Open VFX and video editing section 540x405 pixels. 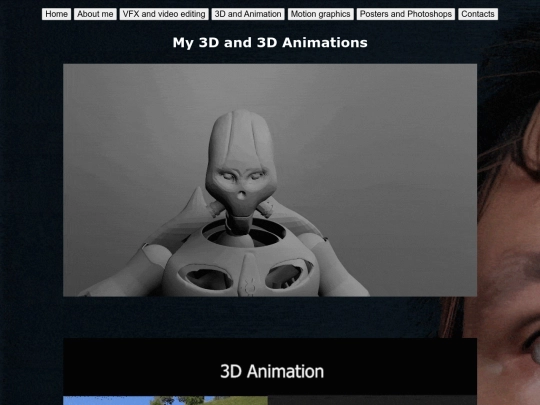[164, 14]
